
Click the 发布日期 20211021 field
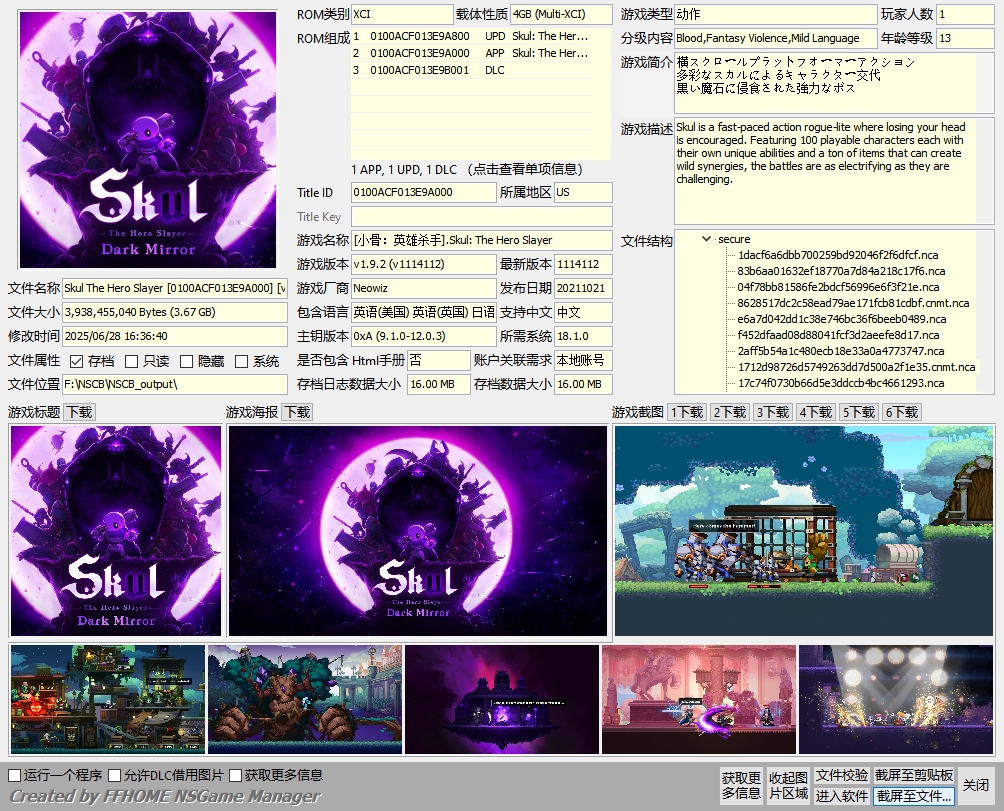tap(583, 288)
